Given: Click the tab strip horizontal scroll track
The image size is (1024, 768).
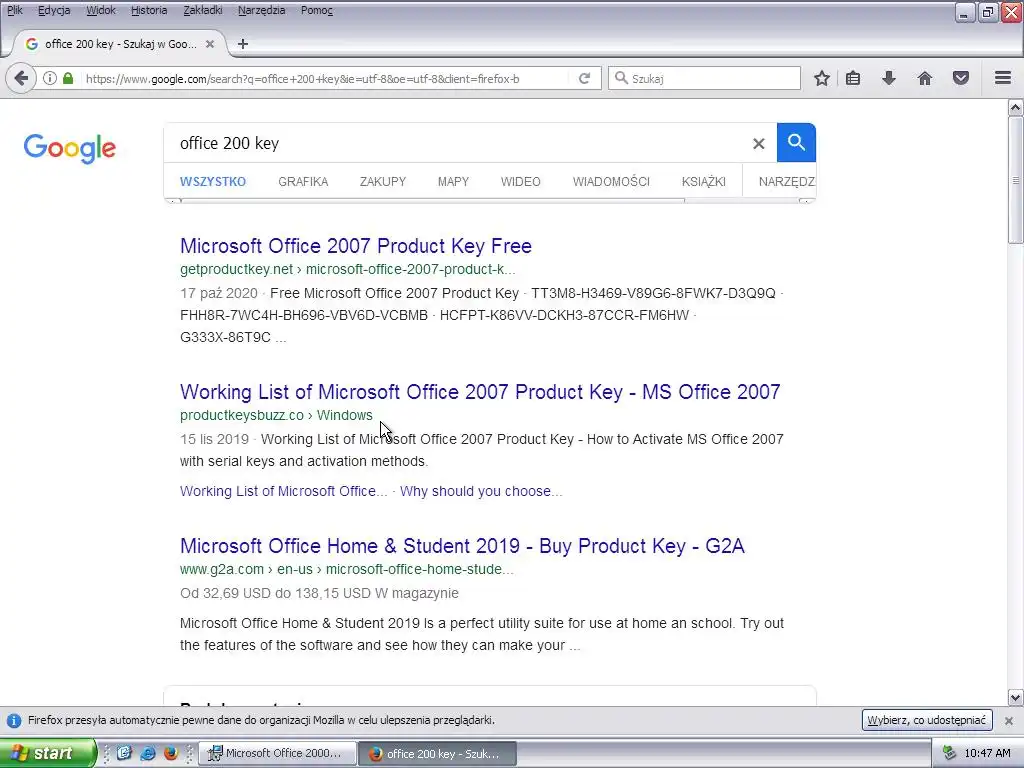Looking at the screenshot, I should (x=490, y=201).
